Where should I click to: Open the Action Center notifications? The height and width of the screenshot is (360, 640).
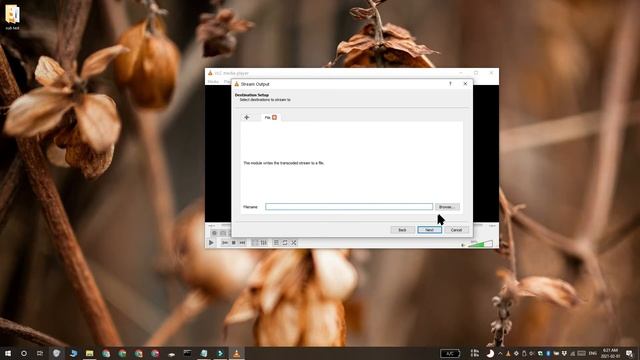coord(630,353)
